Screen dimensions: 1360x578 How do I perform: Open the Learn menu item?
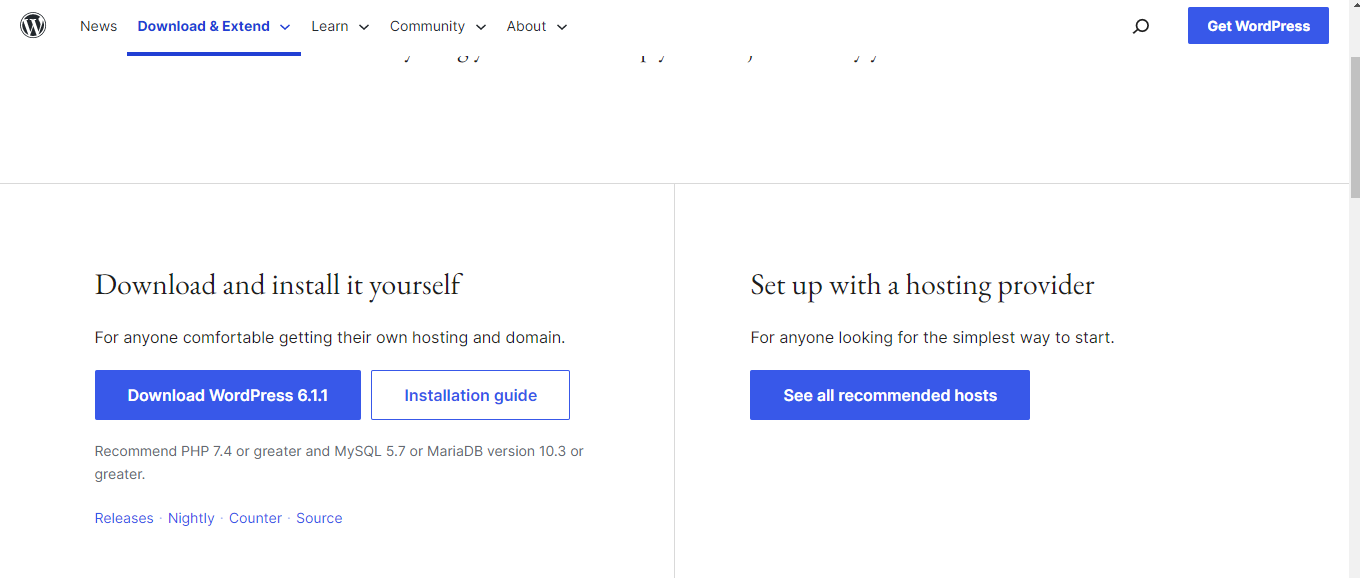(x=330, y=26)
